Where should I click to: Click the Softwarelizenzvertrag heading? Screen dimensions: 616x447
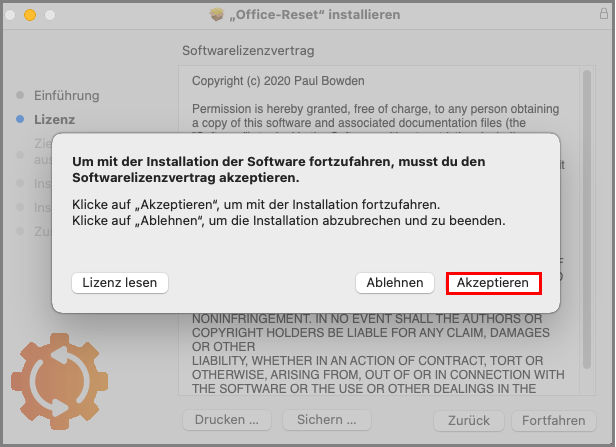pos(248,51)
